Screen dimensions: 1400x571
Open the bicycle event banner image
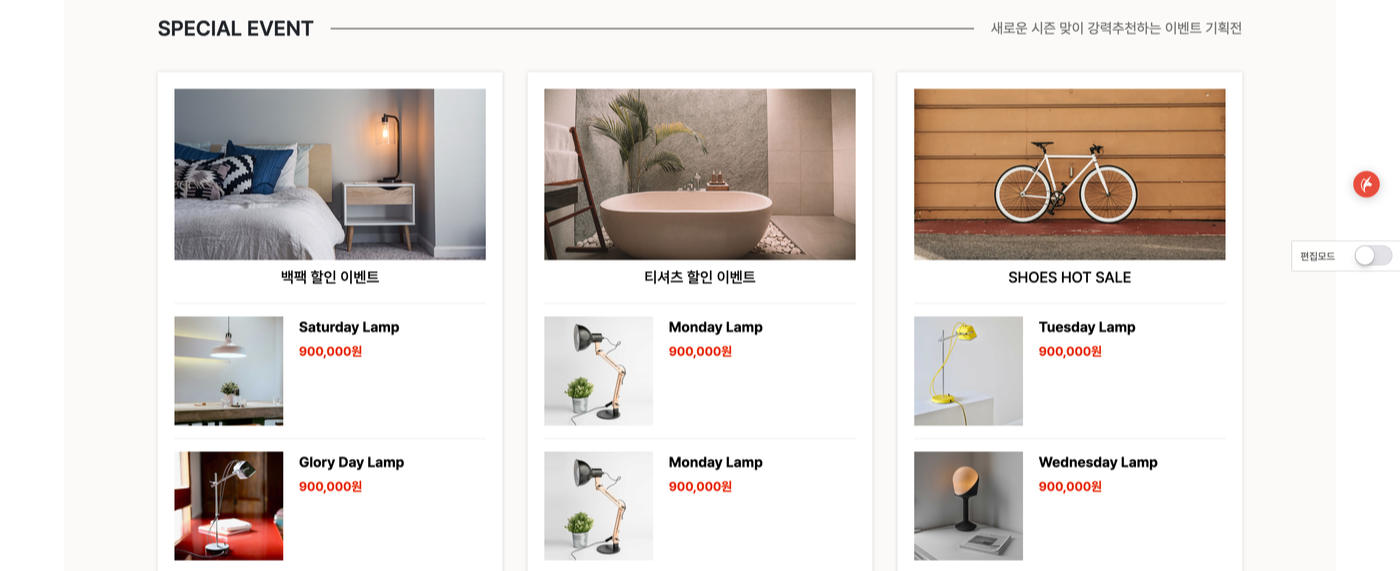(1070, 174)
